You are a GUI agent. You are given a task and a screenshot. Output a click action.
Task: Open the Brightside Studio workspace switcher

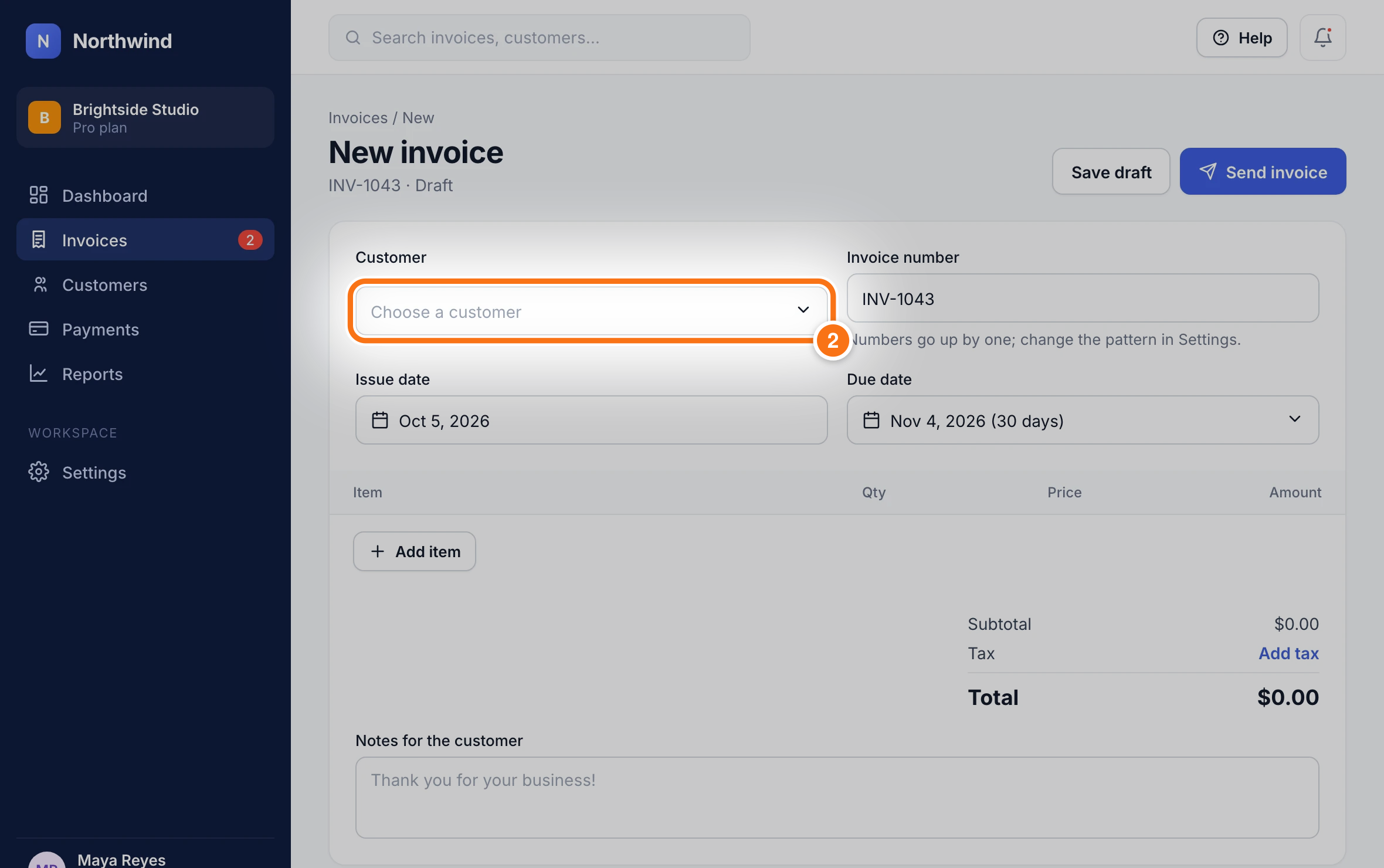(145, 117)
